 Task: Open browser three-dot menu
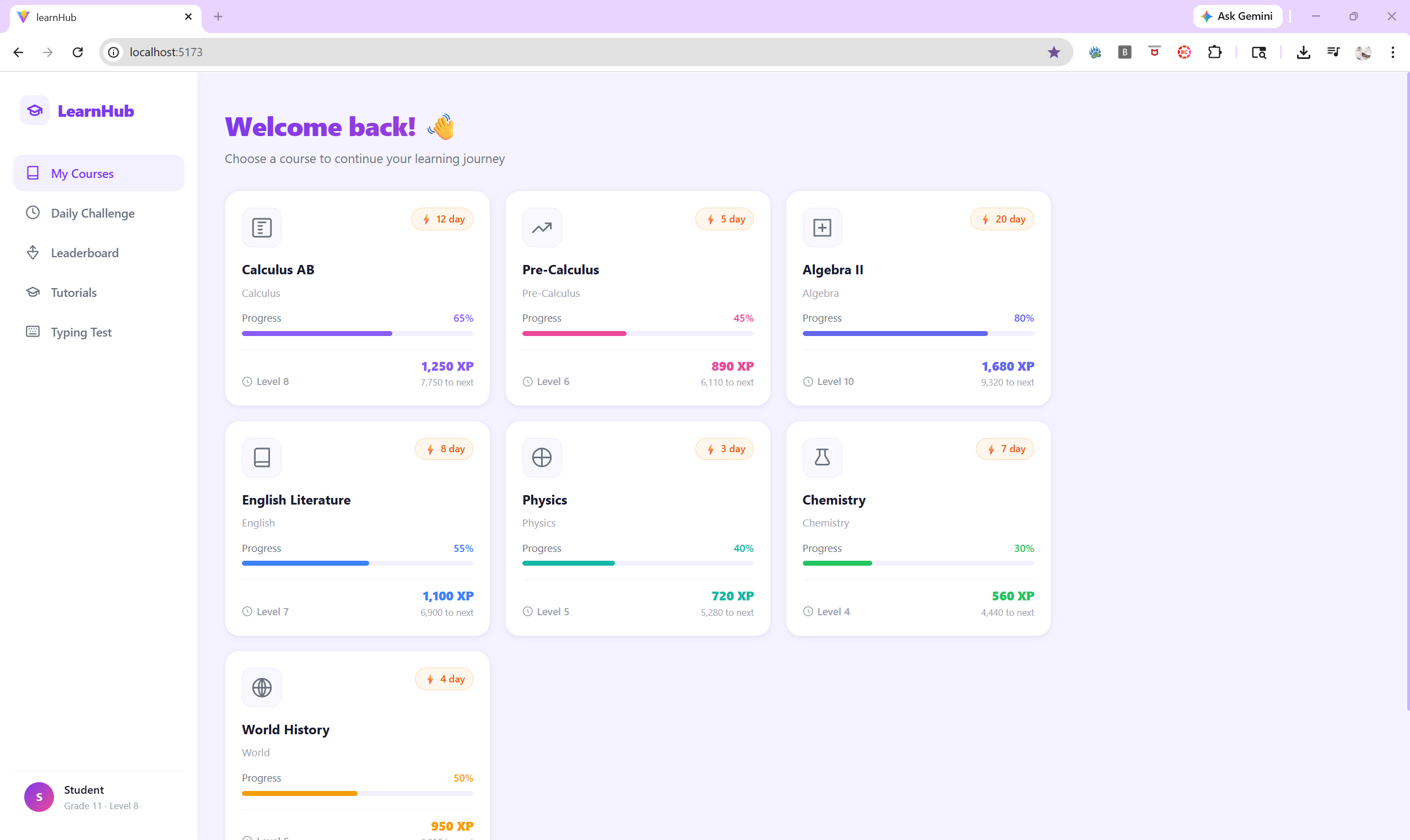[1392, 52]
